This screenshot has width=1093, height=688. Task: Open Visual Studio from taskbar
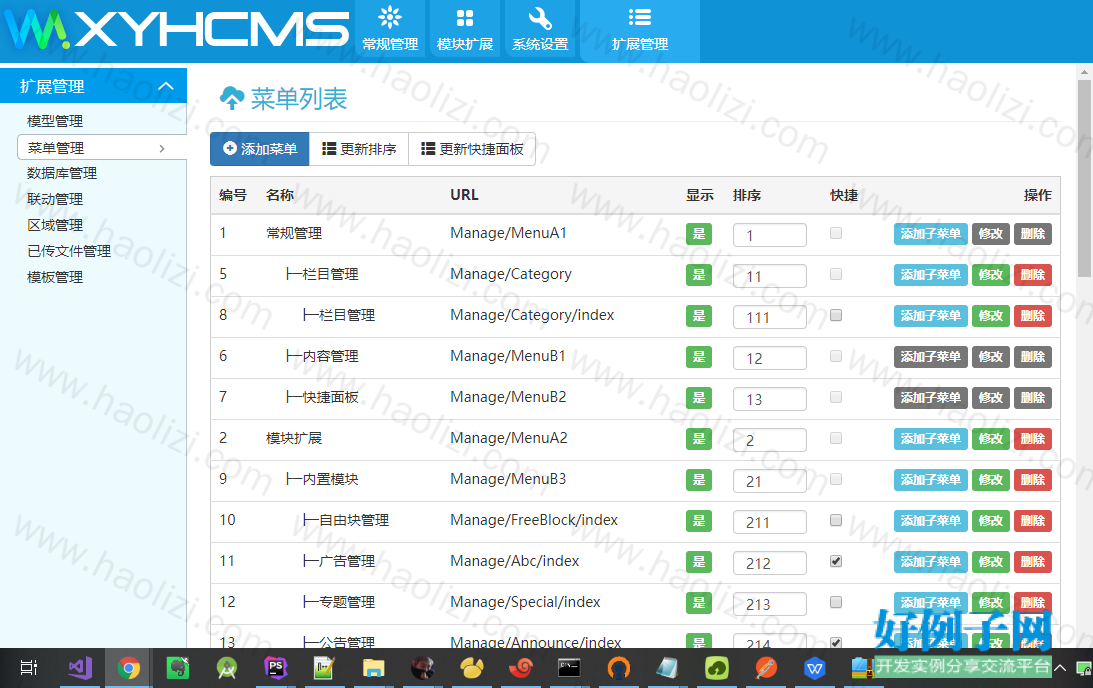pos(79,668)
